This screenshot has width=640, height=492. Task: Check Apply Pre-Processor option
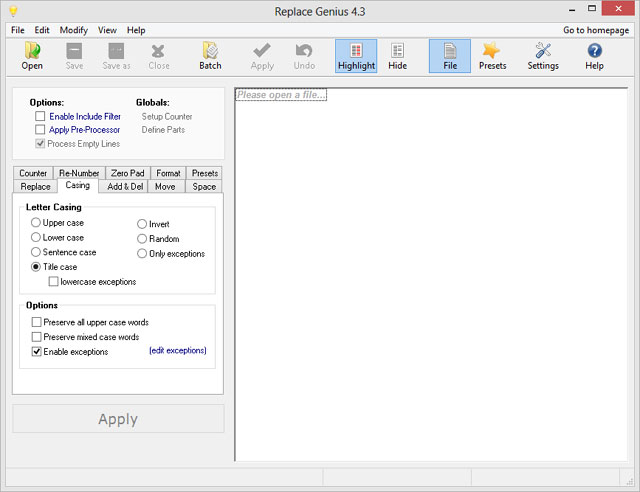[x=40, y=130]
